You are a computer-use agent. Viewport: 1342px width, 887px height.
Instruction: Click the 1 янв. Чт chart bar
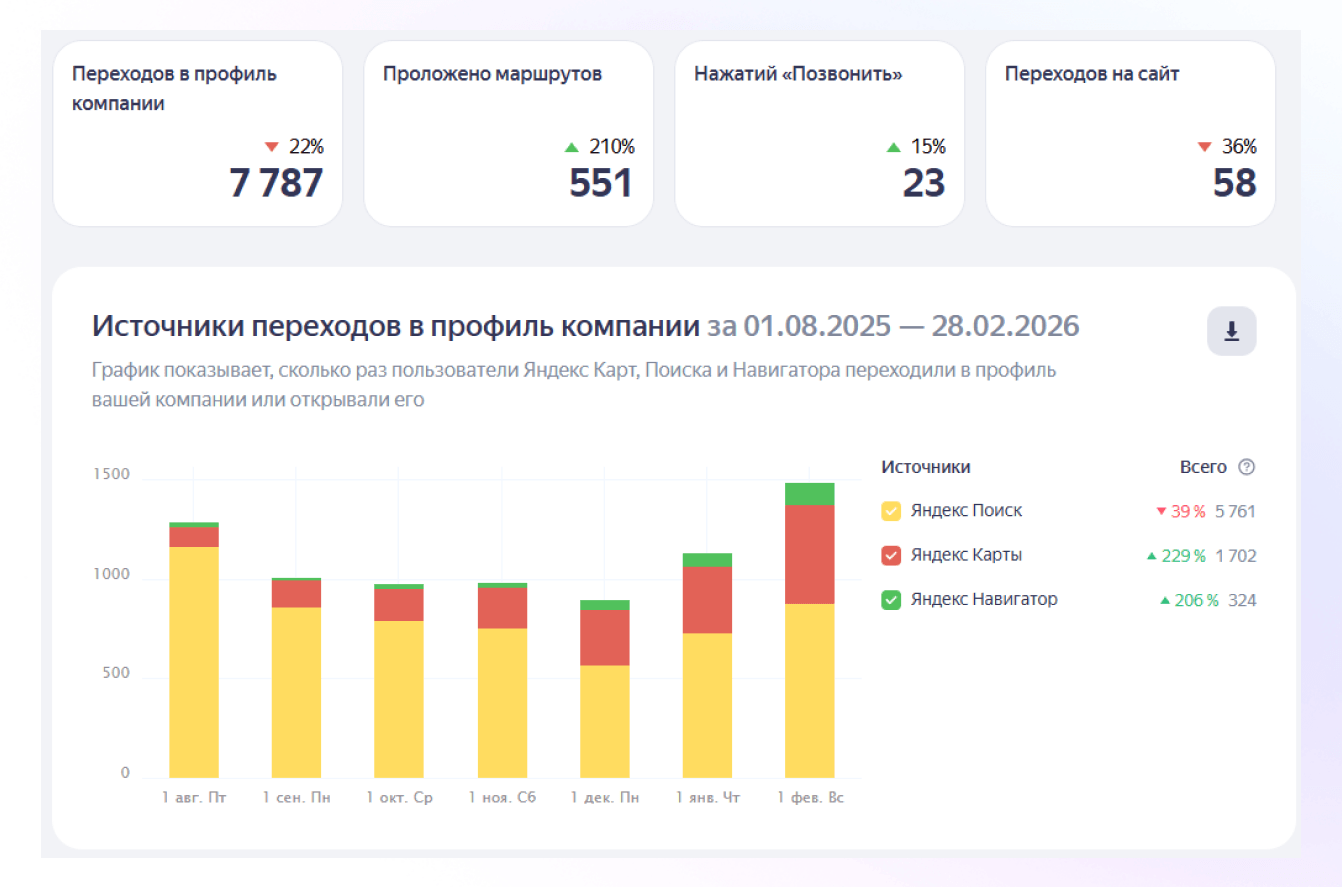[707, 665]
